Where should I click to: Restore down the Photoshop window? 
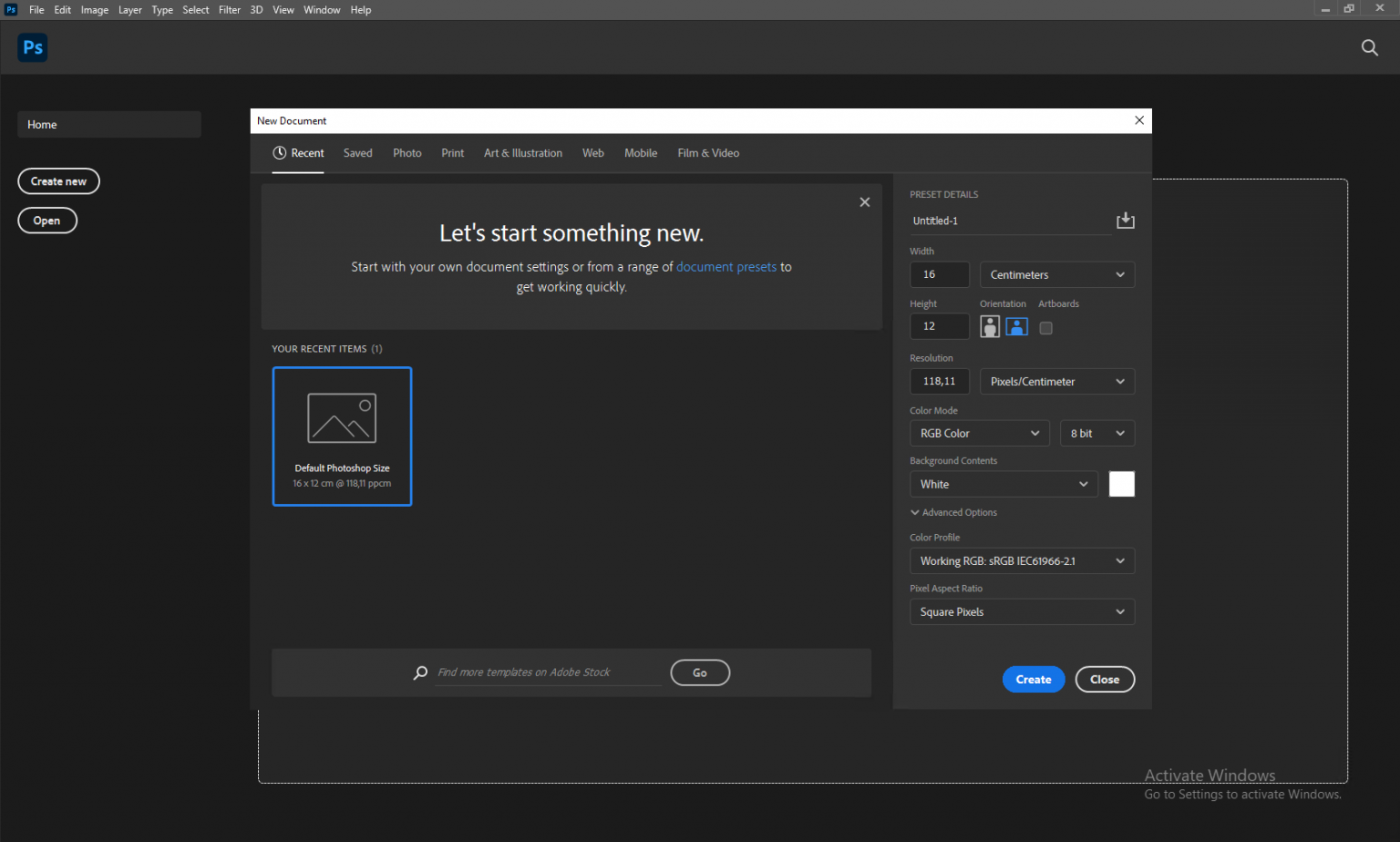pyautogui.click(x=1349, y=9)
